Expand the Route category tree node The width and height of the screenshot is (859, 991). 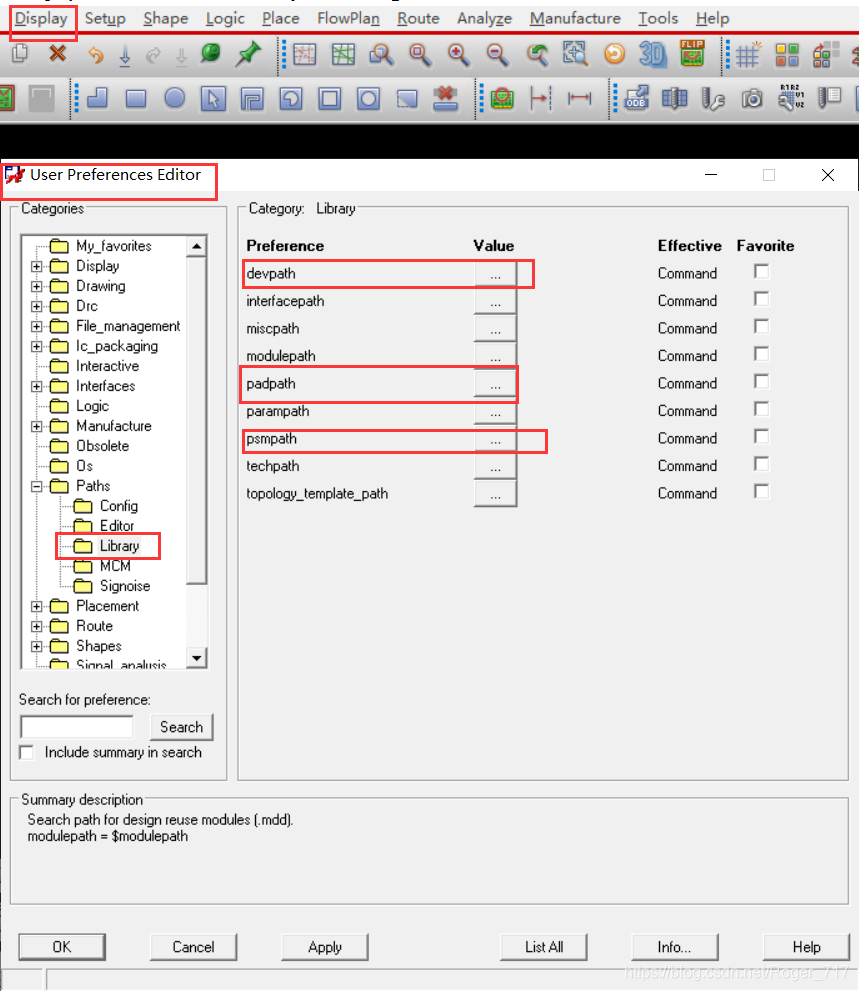pos(37,626)
